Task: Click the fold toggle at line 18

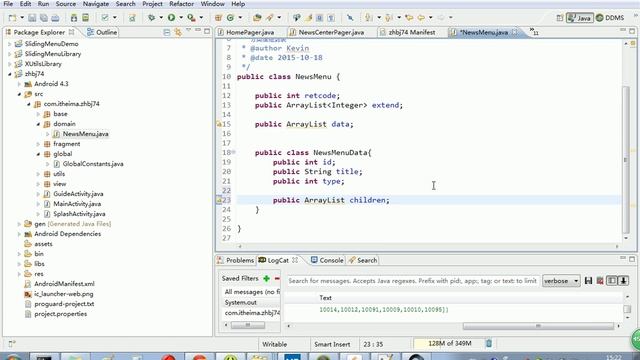Action: pyautogui.click(x=234, y=152)
